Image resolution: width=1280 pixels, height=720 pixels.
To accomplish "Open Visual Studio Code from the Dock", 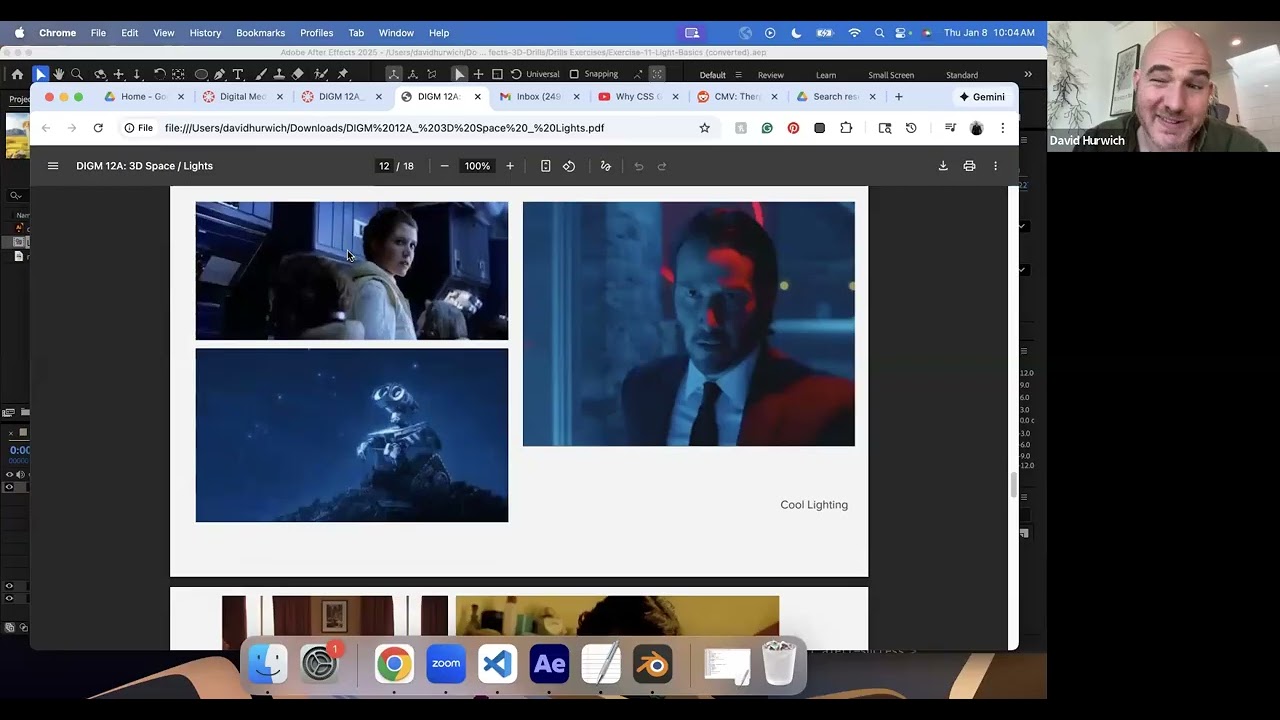I will 497,664.
